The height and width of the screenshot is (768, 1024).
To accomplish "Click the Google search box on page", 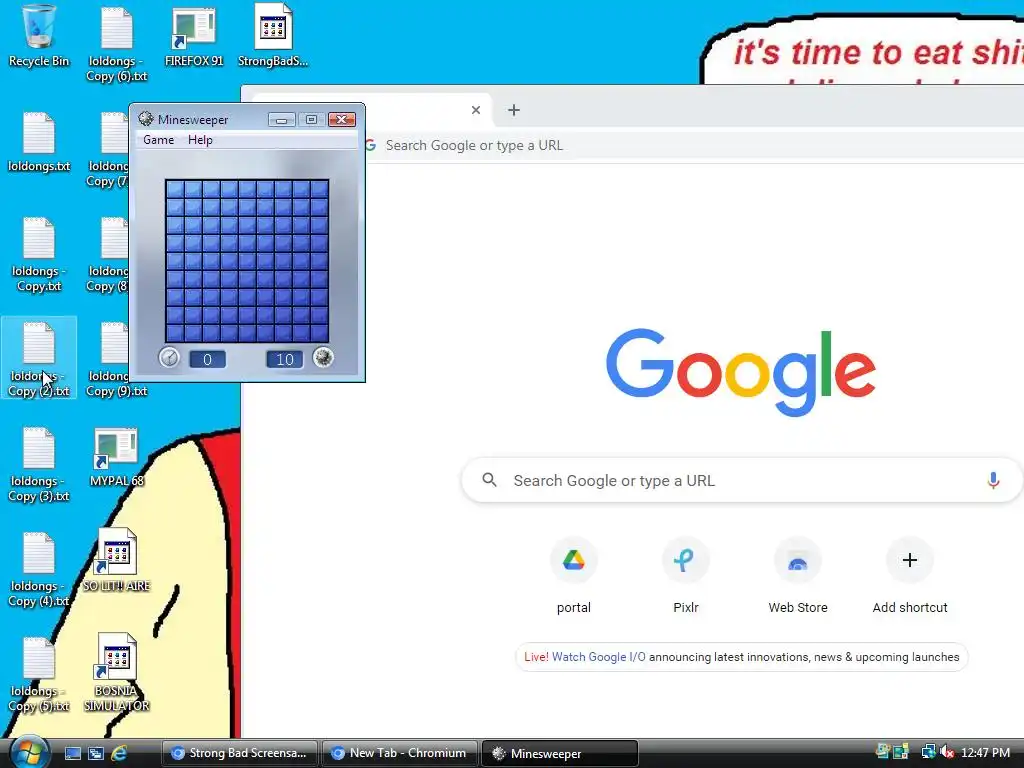I will pos(741,481).
